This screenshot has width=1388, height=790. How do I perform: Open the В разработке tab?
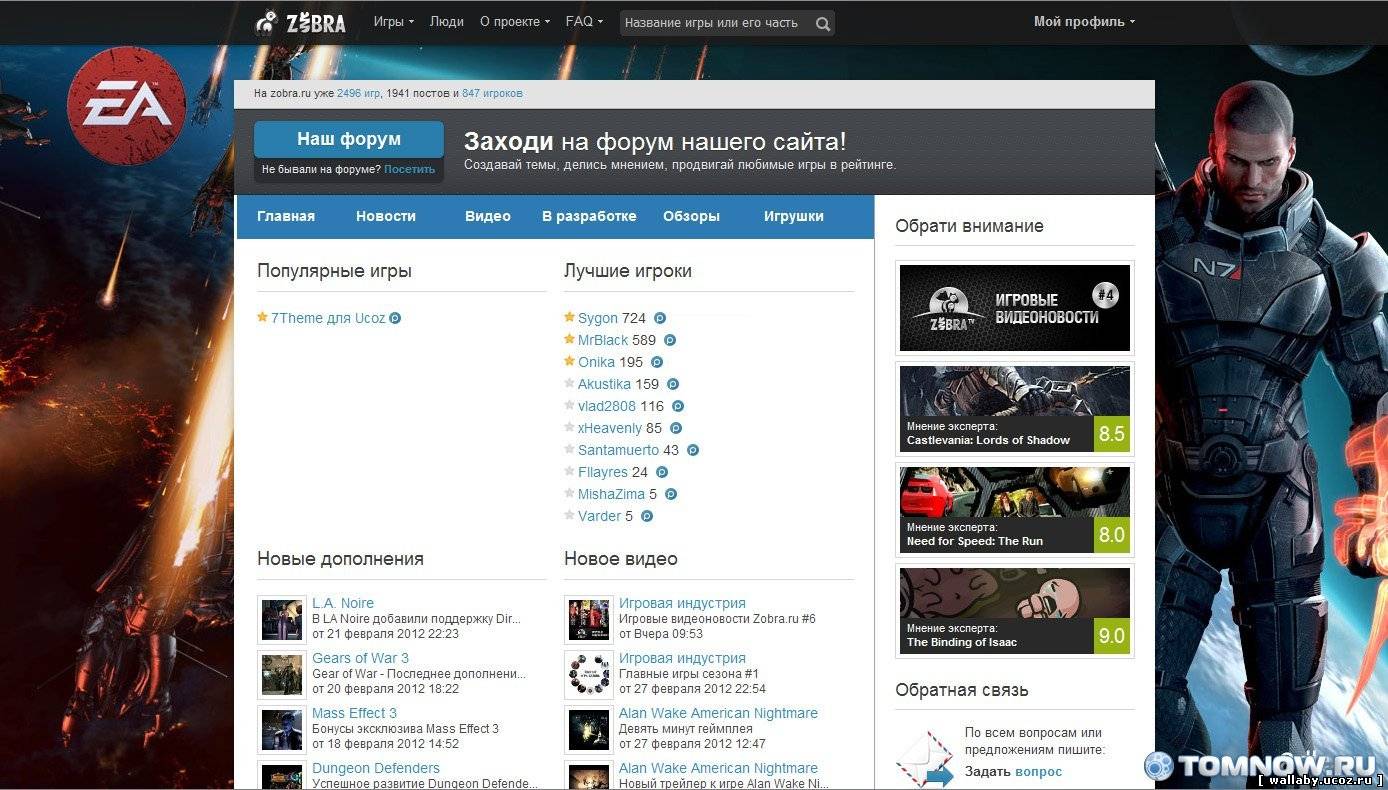(x=589, y=216)
